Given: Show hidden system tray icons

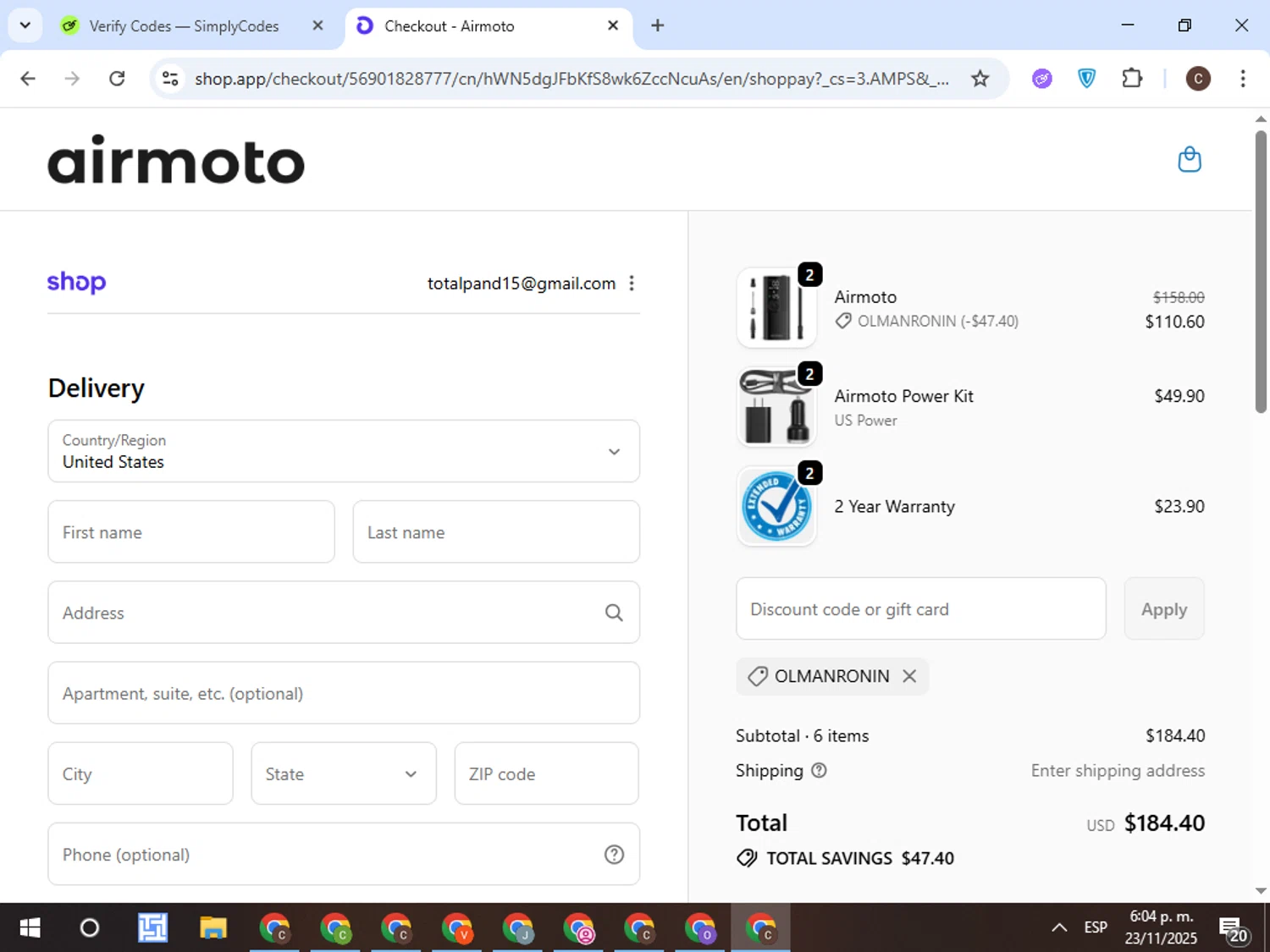Looking at the screenshot, I should [1058, 927].
